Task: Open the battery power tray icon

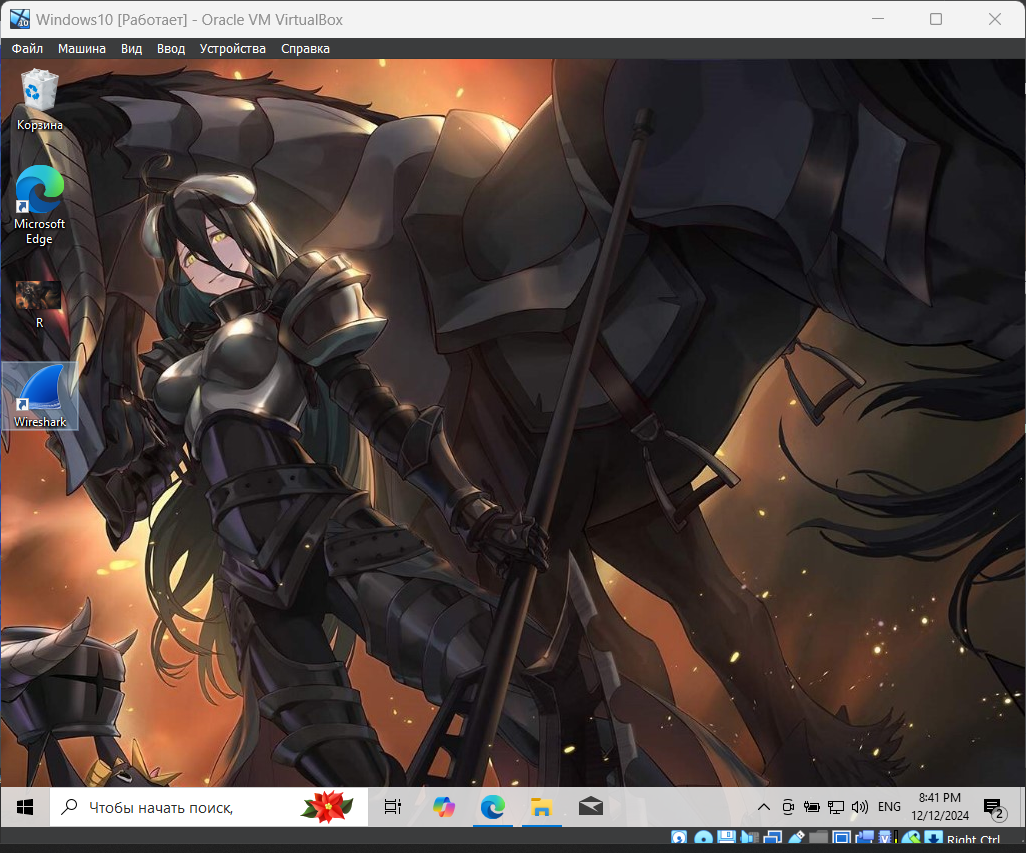Action: click(811, 807)
